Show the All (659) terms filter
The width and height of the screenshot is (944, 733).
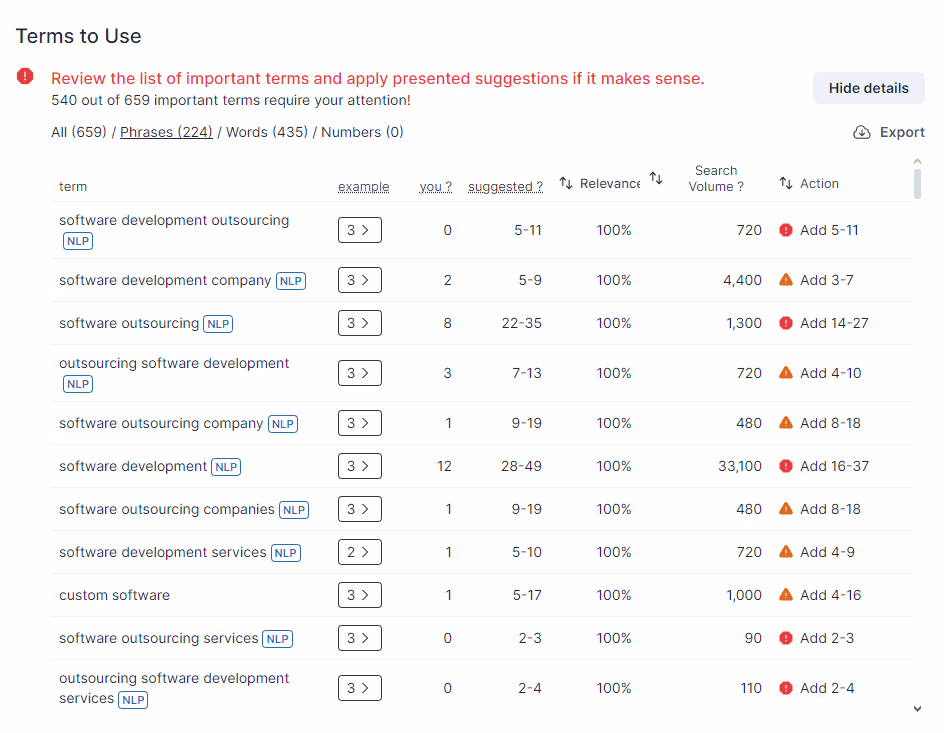click(79, 132)
